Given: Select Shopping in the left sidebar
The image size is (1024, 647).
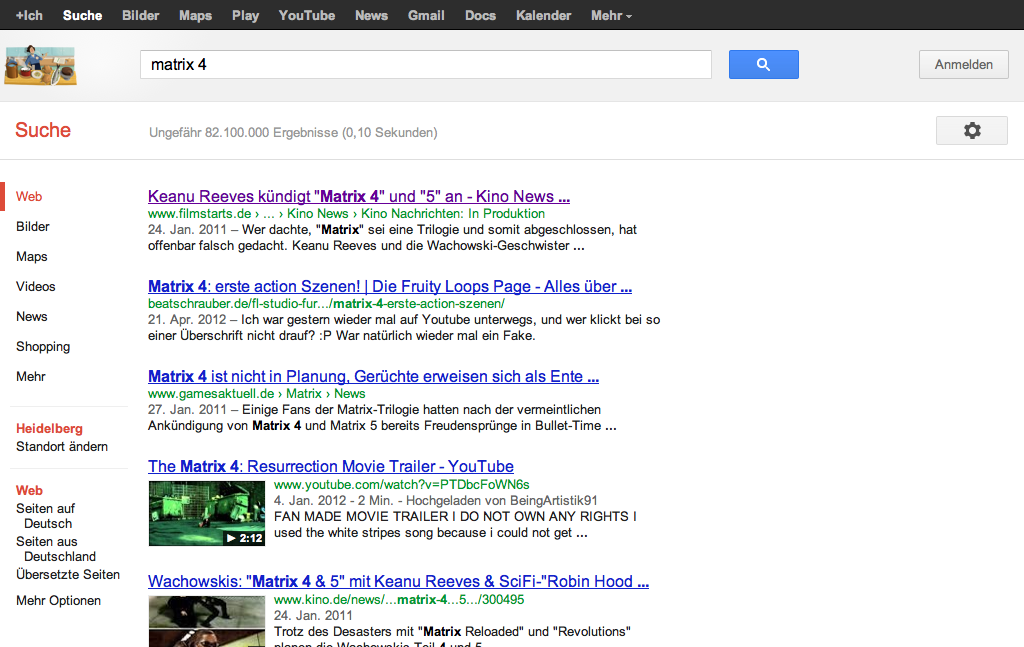Looking at the screenshot, I should point(42,347).
